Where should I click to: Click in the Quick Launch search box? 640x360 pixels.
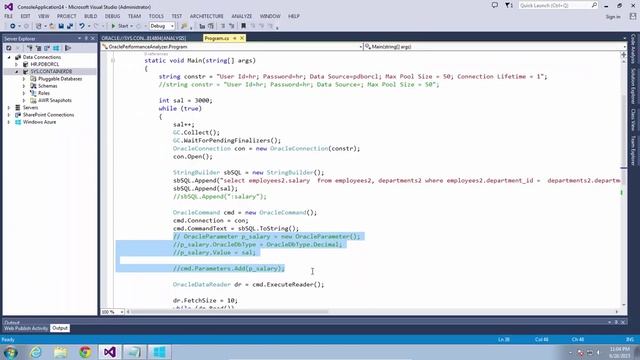pos(558,5)
